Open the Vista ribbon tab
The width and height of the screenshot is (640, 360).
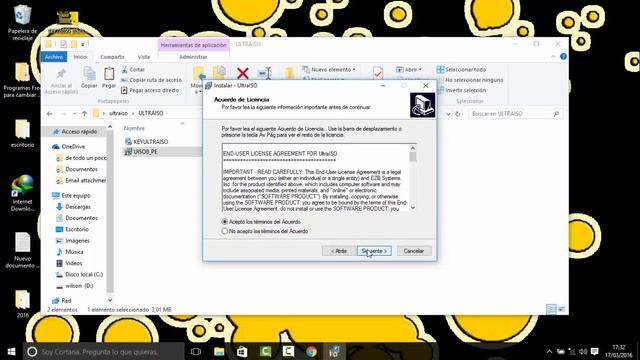[x=144, y=57]
